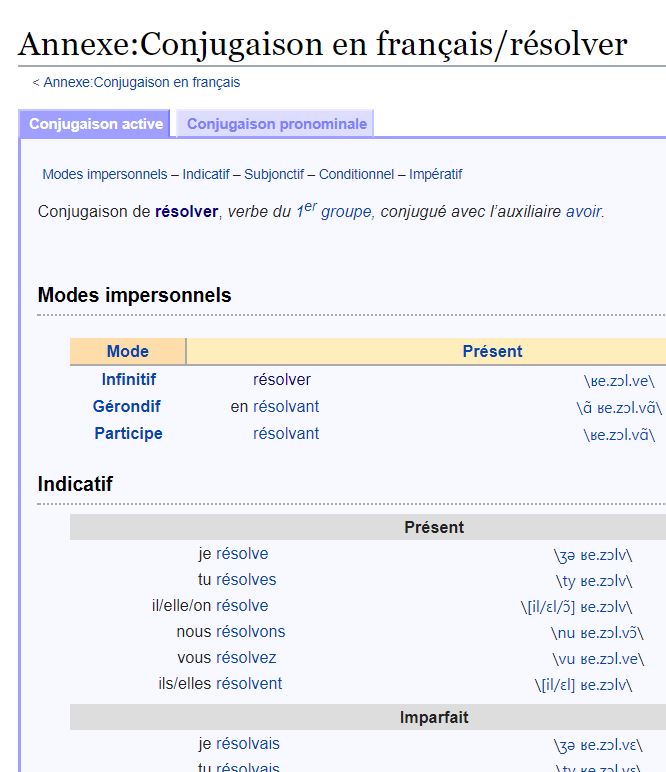This screenshot has width=666, height=772.
Task: Click the Infinitif mode link
Action: pyautogui.click(x=128, y=380)
